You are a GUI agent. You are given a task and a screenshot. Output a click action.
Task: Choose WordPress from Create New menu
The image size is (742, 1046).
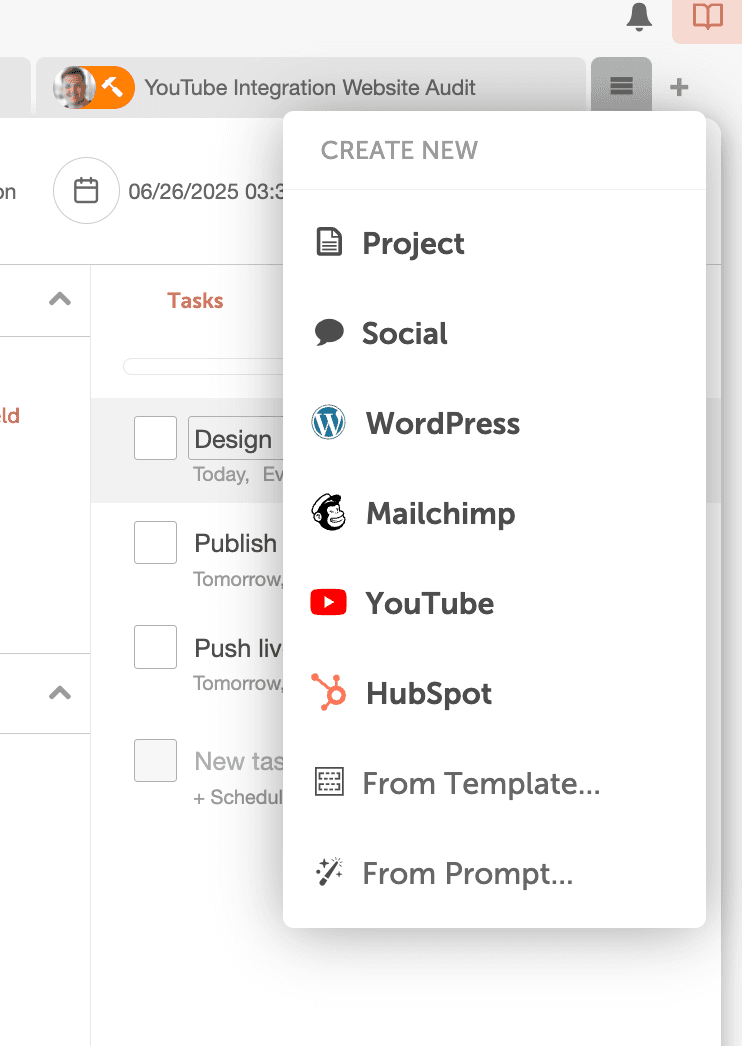[494, 423]
